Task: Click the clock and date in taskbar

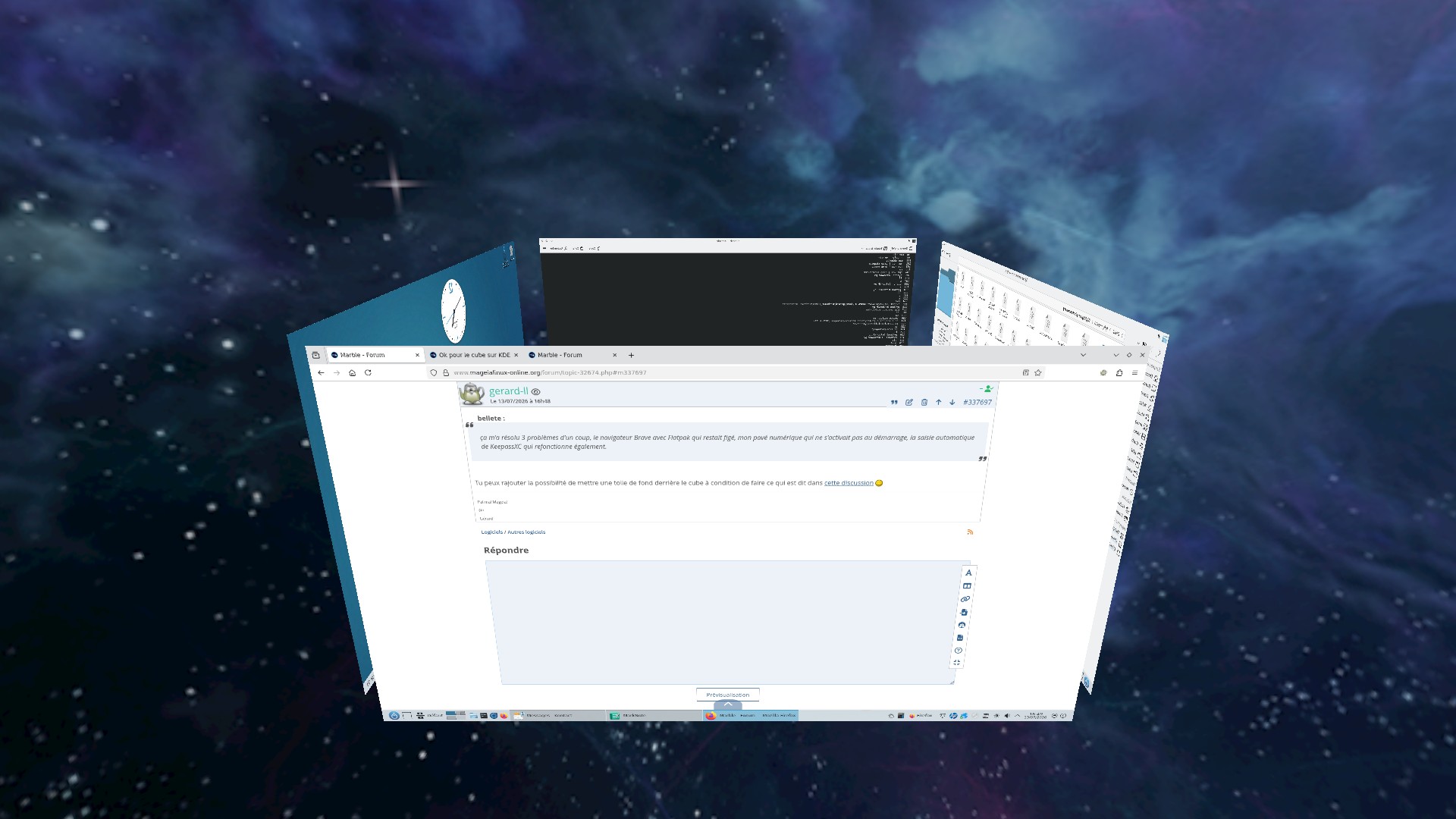Action: (x=1036, y=716)
